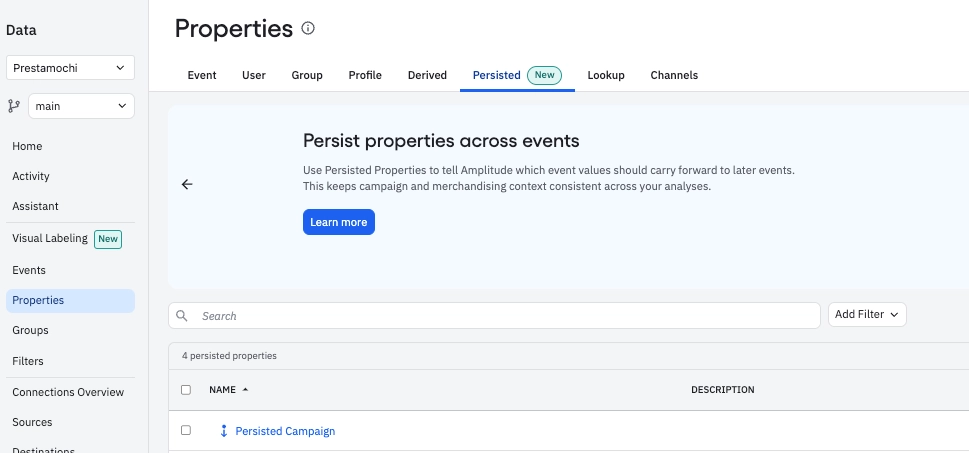969x453 pixels.
Task: Switch to the Profile tab
Action: pos(365,75)
